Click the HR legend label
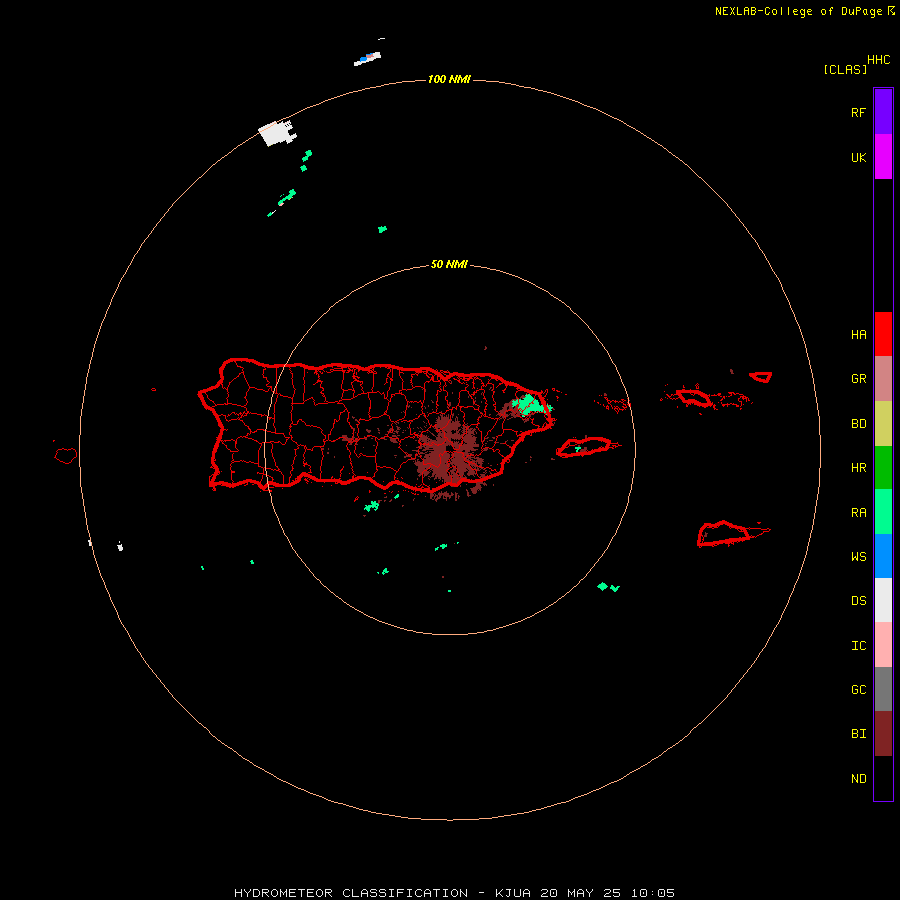900x900 pixels. point(858,468)
